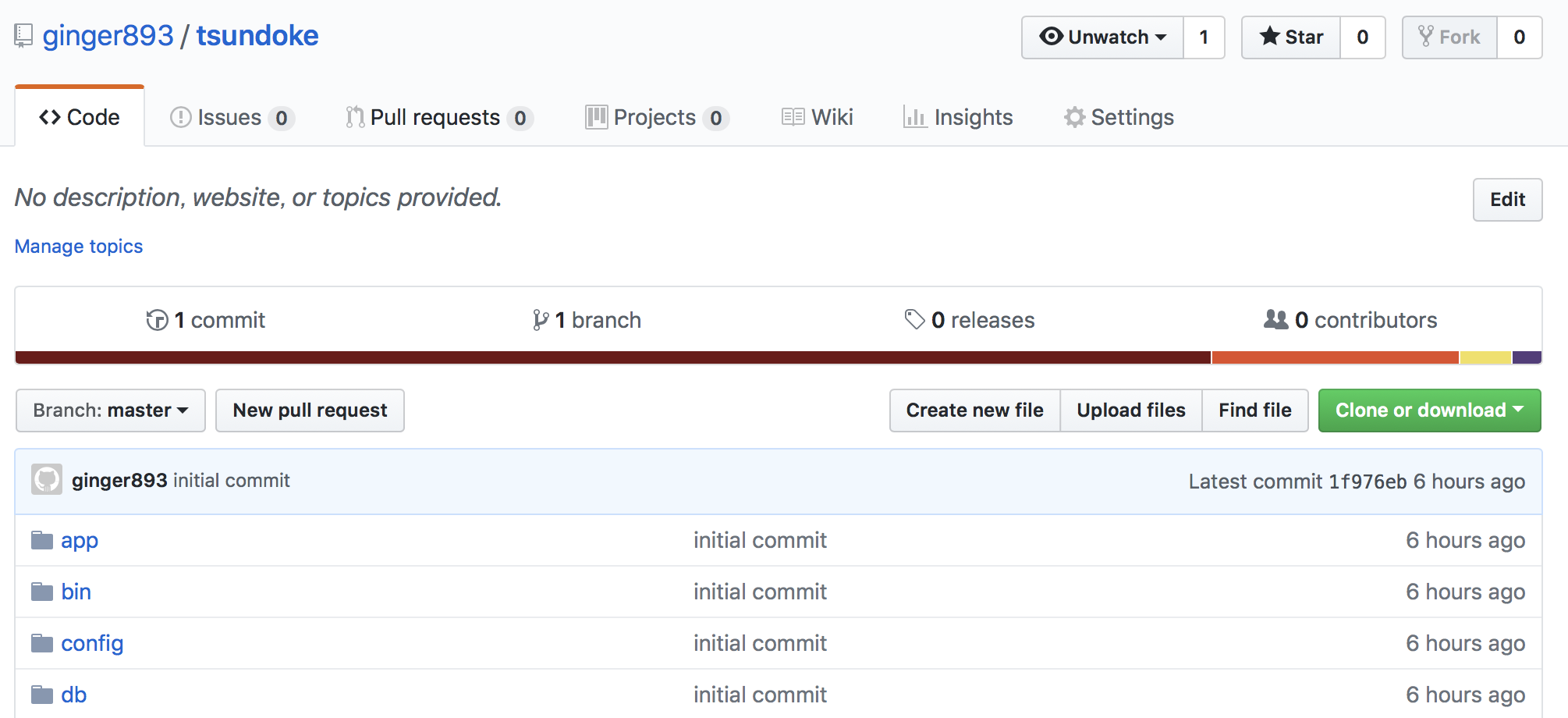Viewport: 1568px width, 718px height.
Task: Open 'initial commit' message in db row
Action: (761, 695)
